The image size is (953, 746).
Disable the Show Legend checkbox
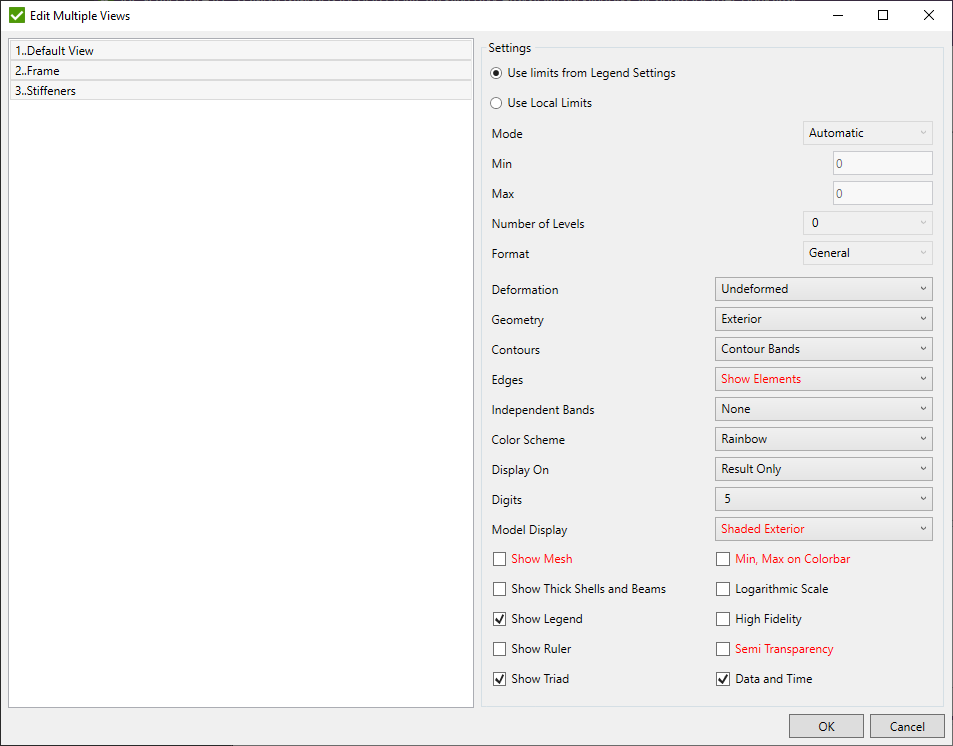[x=499, y=618]
